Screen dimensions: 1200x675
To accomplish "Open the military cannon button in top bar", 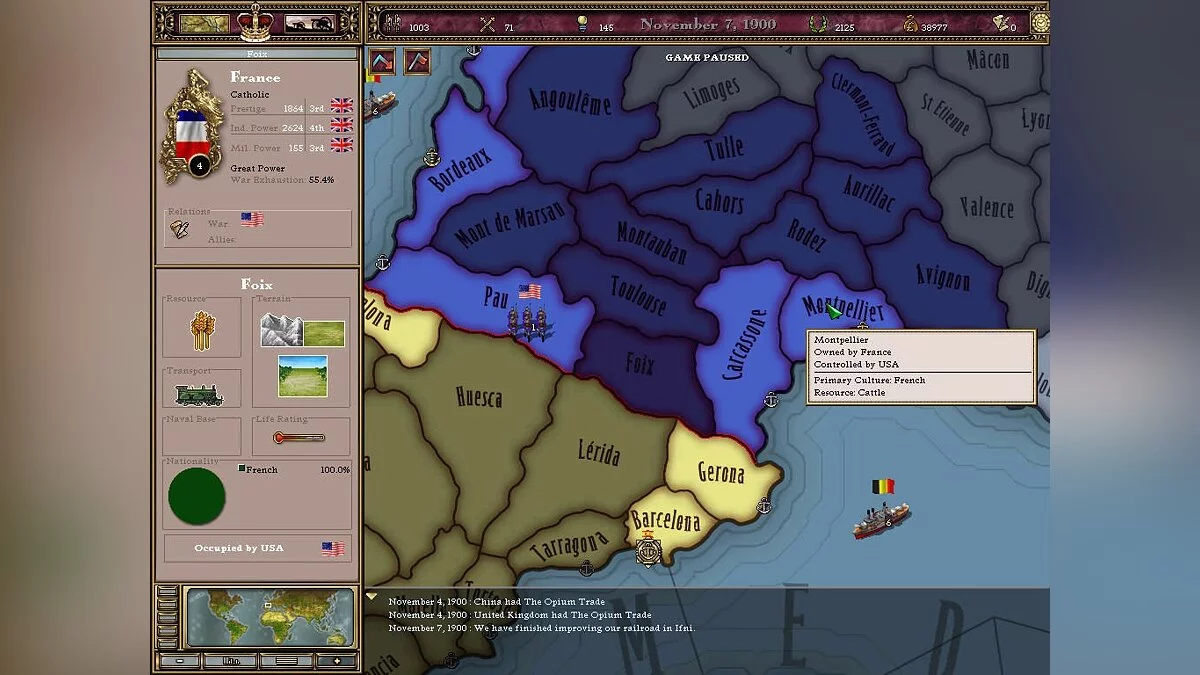I will (310, 23).
